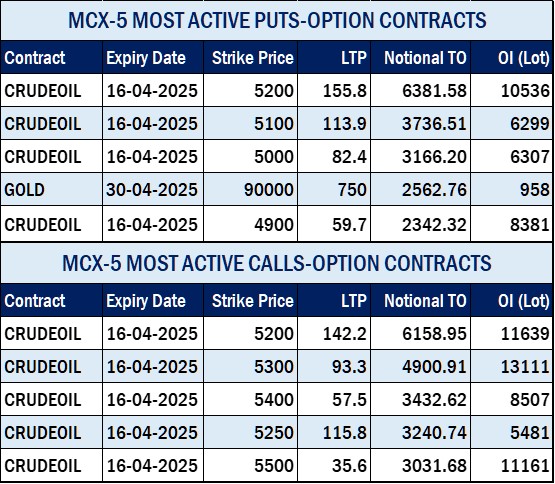Select the 5250 strike price call cell
Image resolution: width=555 pixels, height=484 pixels.
(x=251, y=432)
